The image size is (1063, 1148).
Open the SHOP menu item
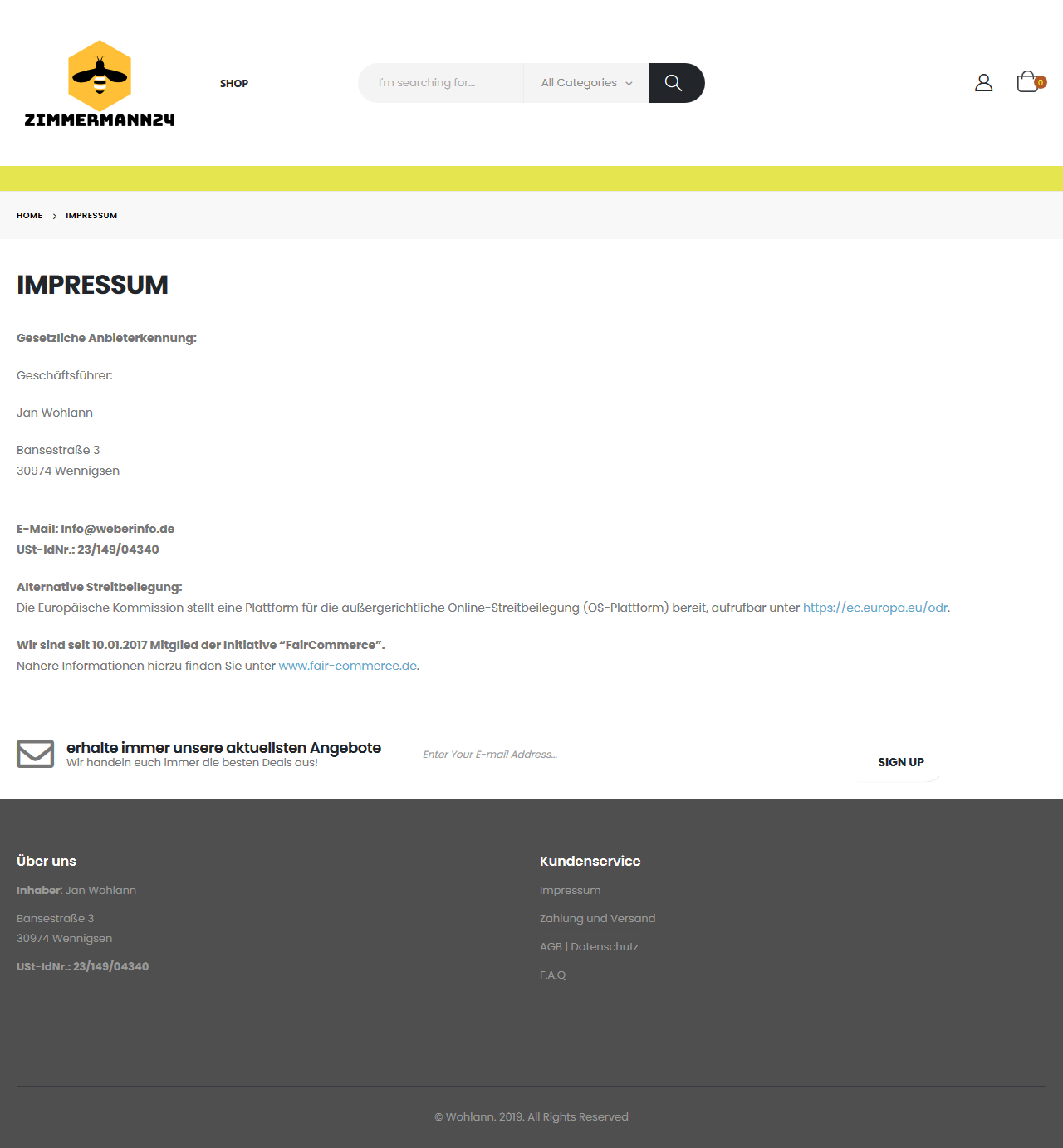[234, 83]
